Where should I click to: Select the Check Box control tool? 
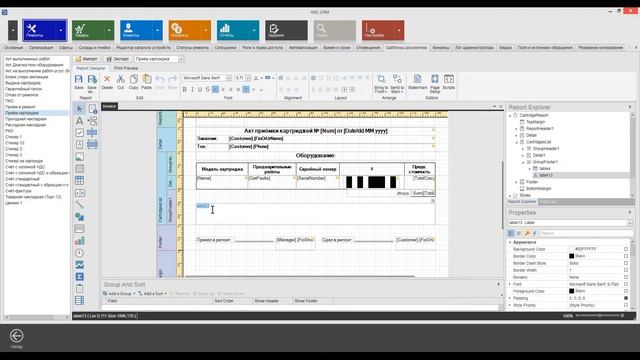(x=80, y=133)
